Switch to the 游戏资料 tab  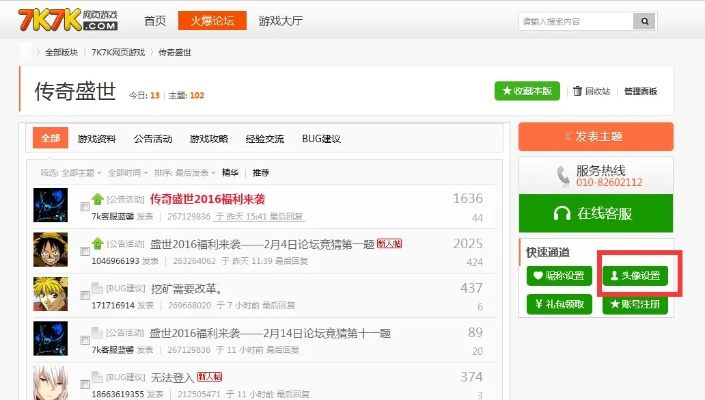97,139
